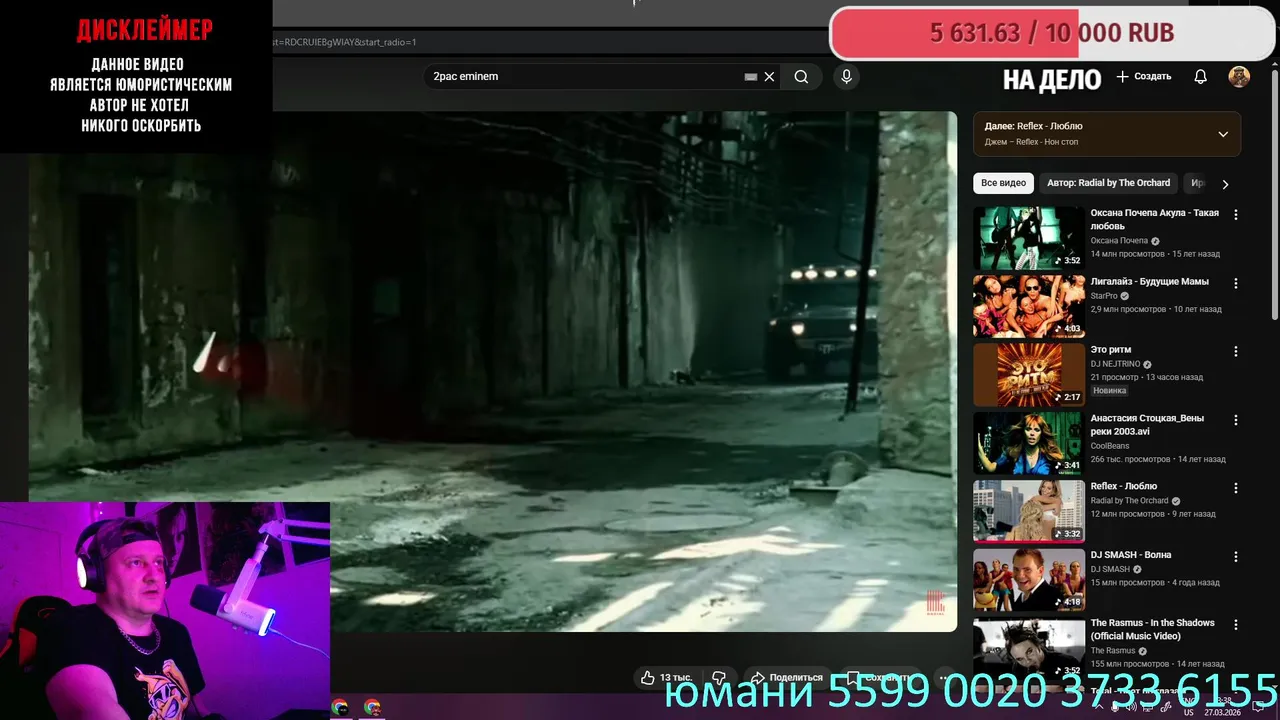Open title 'Анастасия Стоцкая_Вены реки 2003.avi'
Screen dimensions: 1280x720
[x=1147, y=424]
